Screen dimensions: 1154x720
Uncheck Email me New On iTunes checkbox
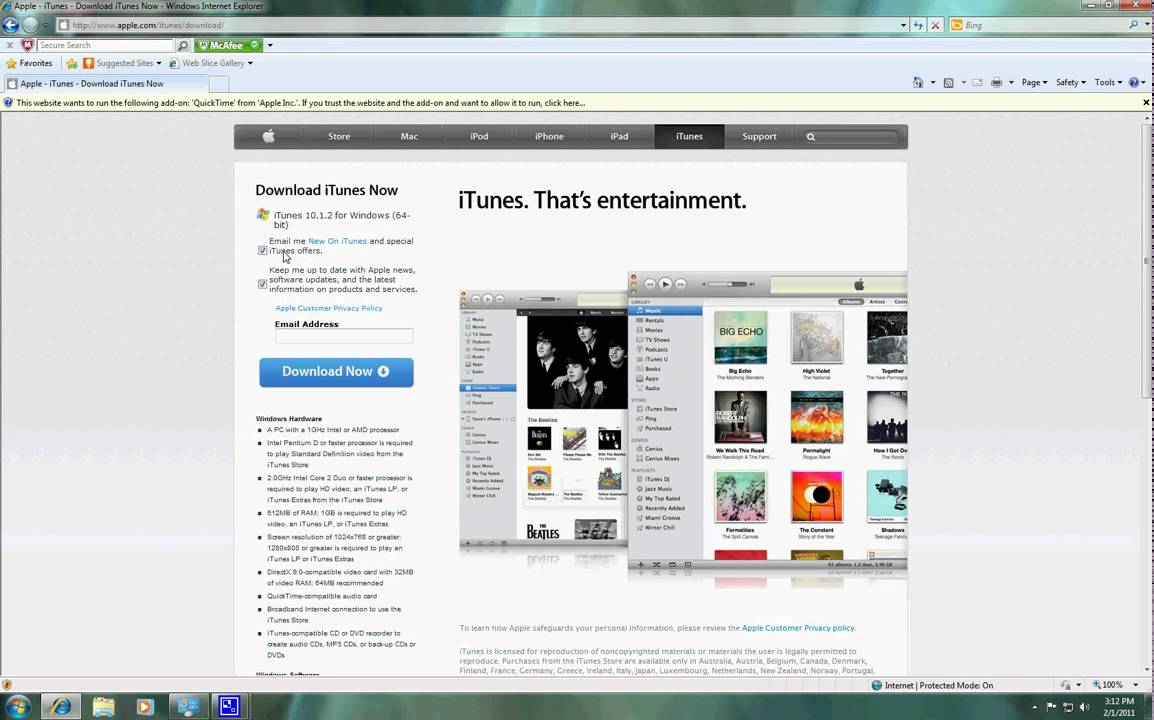click(263, 250)
